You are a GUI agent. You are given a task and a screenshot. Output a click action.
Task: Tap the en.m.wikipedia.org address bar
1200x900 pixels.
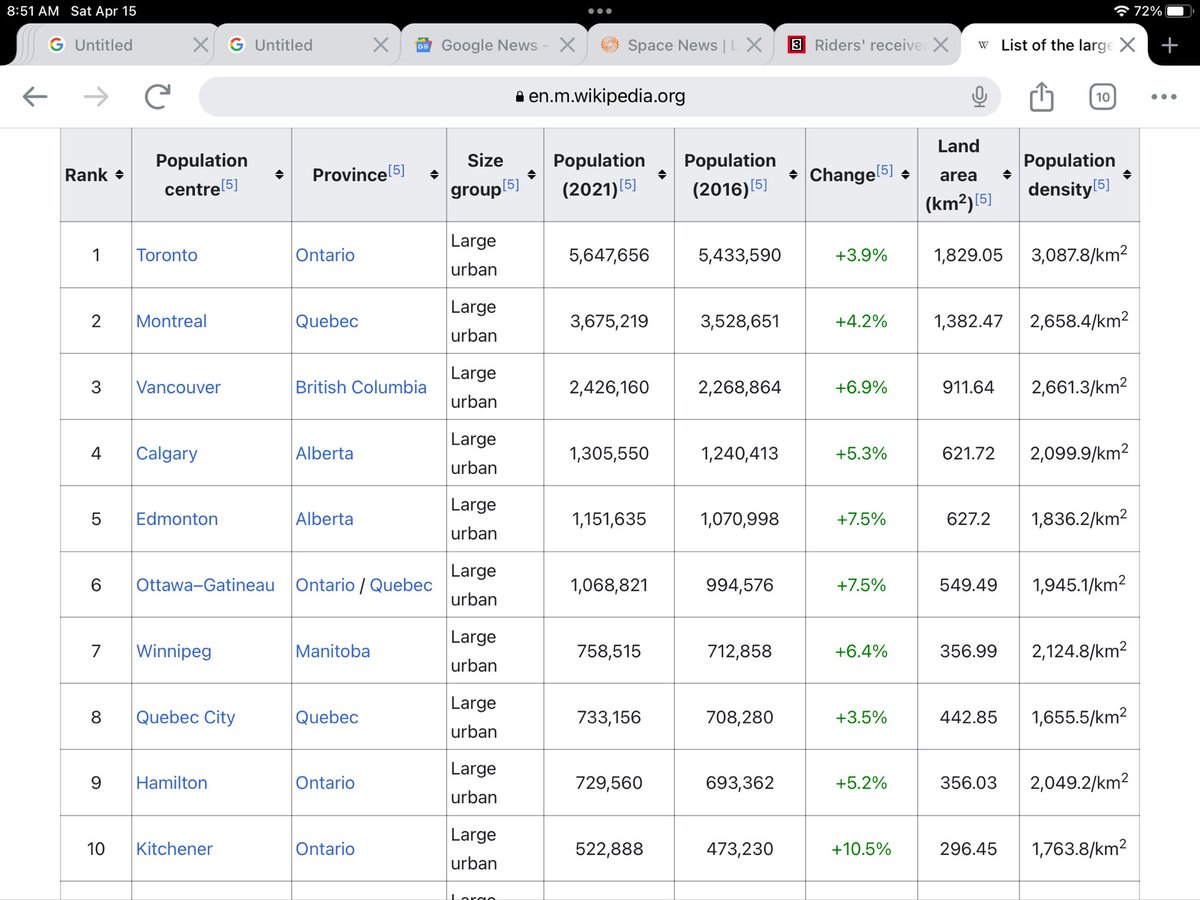(600, 97)
